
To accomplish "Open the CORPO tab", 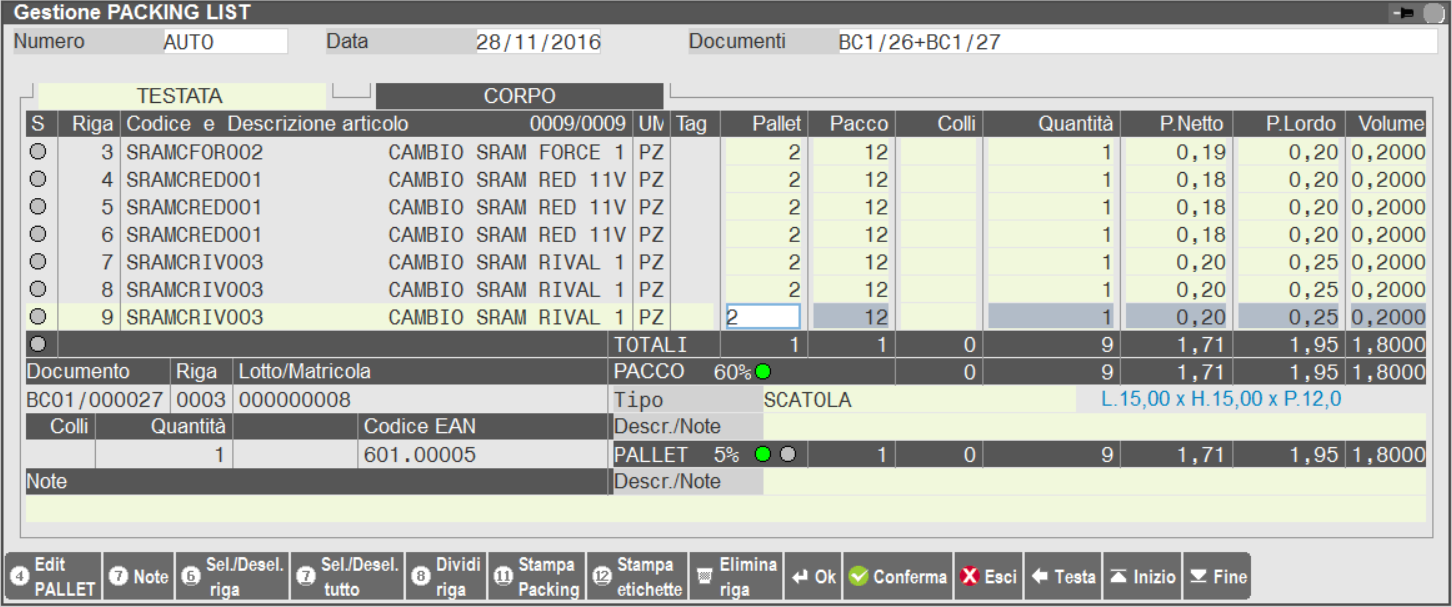I will pyautogui.click(x=519, y=96).
